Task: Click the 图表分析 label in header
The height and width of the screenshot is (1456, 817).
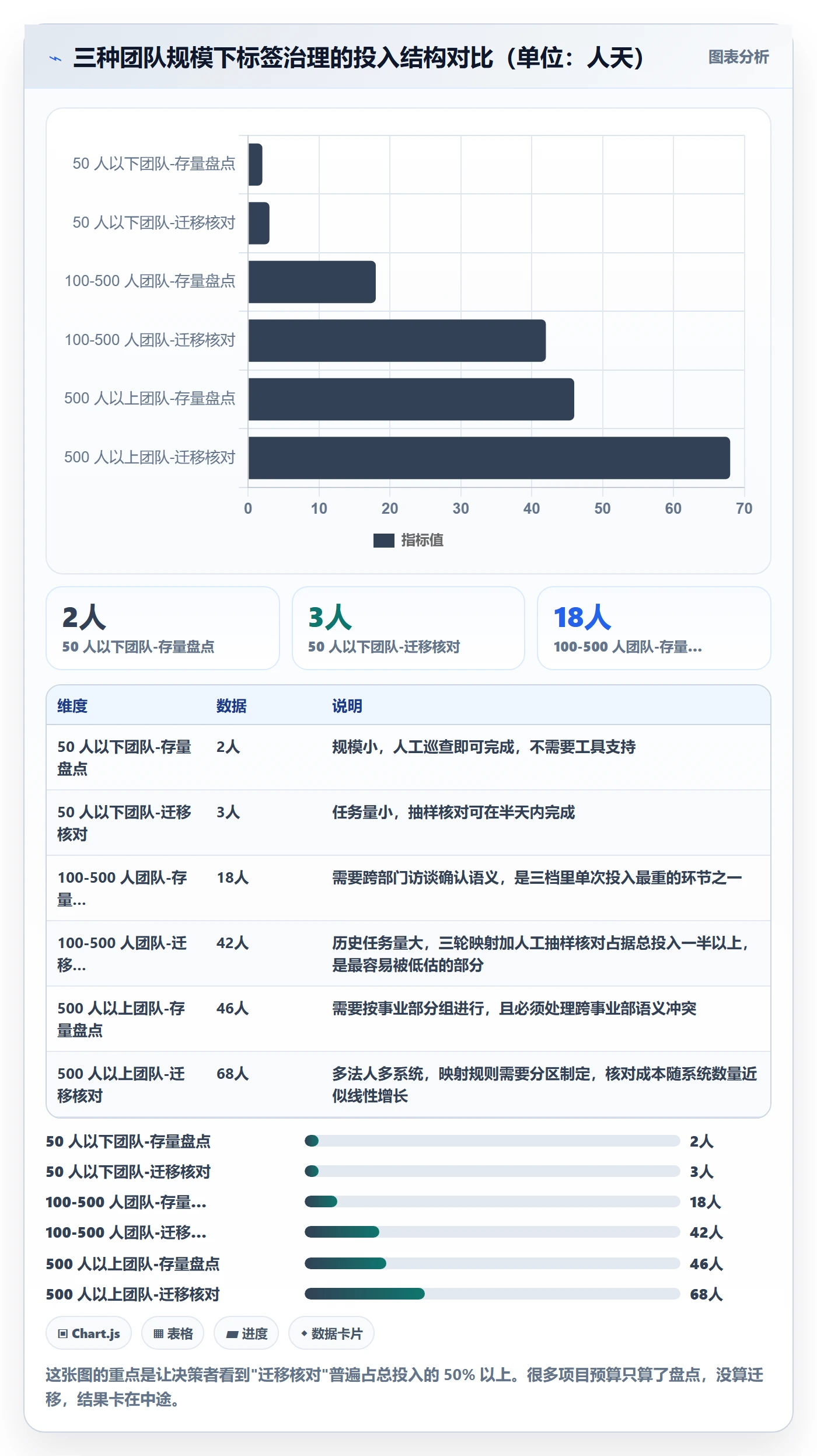Action: tap(738, 57)
